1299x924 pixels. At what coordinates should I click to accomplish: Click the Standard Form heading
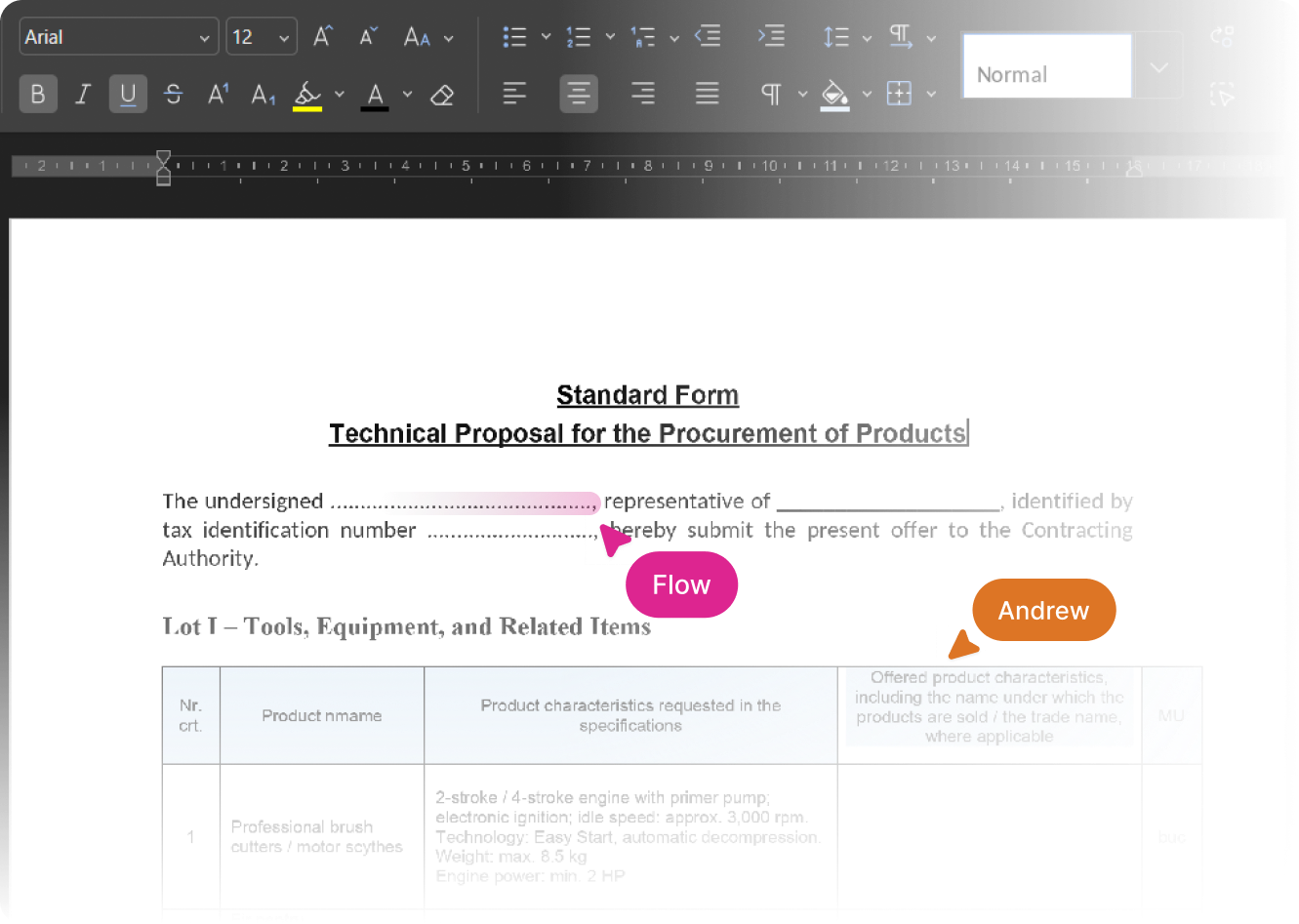(647, 395)
